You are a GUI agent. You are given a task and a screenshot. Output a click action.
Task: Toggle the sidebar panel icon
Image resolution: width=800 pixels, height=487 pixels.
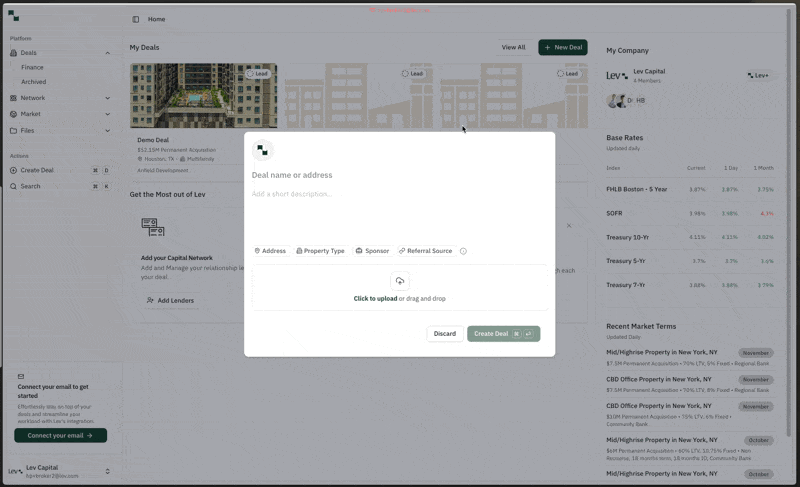pos(136,19)
